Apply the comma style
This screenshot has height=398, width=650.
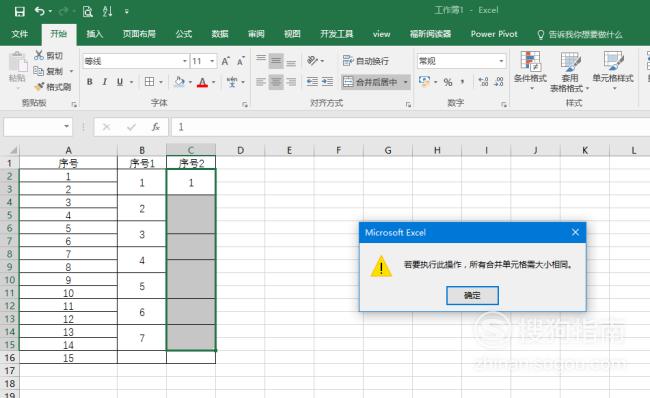pos(463,82)
